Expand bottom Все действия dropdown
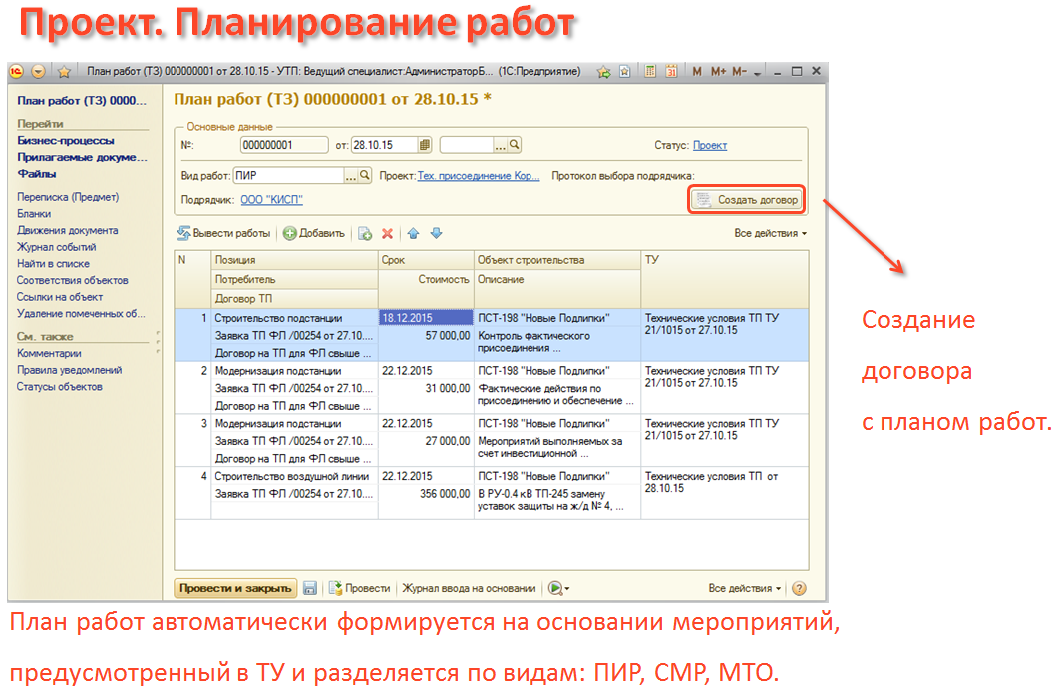The height and width of the screenshot is (689, 1064). tap(744, 588)
